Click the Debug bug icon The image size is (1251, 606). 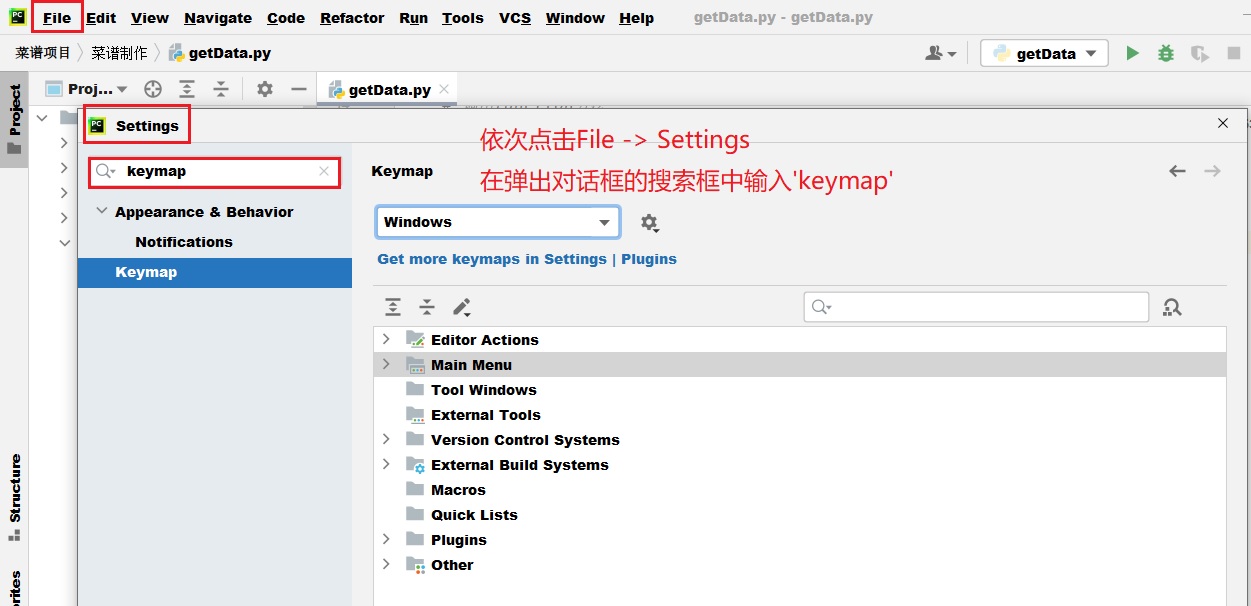(x=1166, y=54)
